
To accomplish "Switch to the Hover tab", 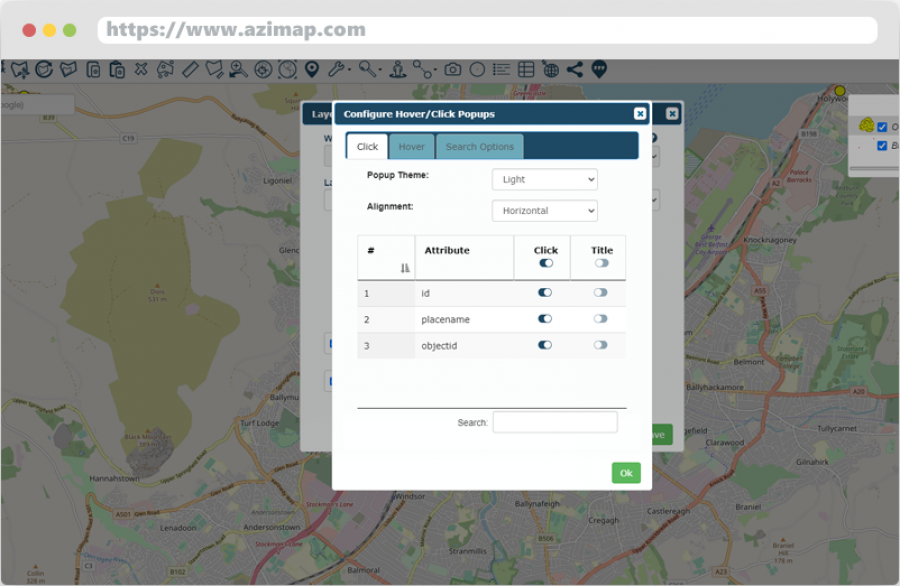I will [412, 147].
